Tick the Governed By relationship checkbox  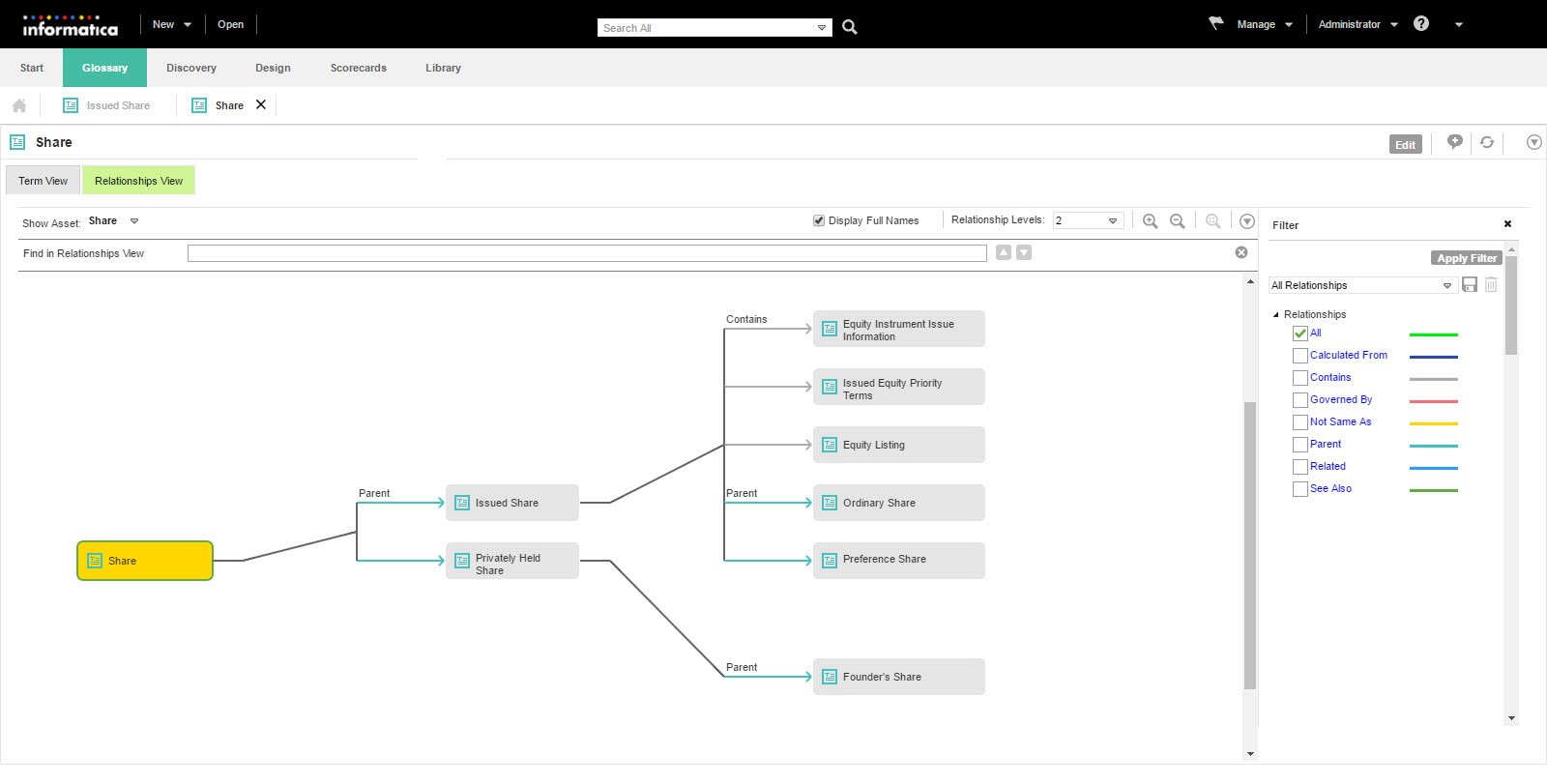click(1300, 400)
